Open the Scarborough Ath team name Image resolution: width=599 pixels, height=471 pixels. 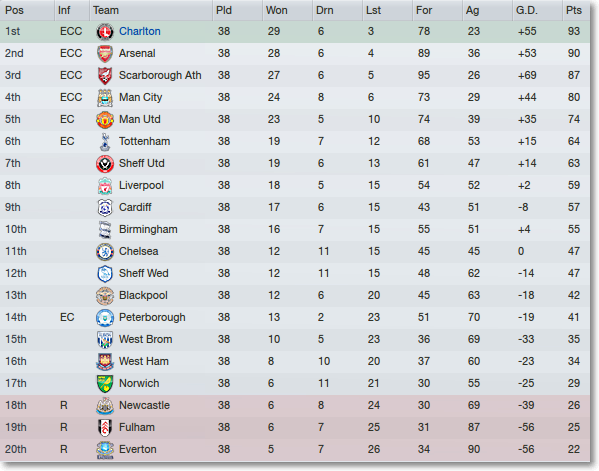pyautogui.click(x=160, y=75)
